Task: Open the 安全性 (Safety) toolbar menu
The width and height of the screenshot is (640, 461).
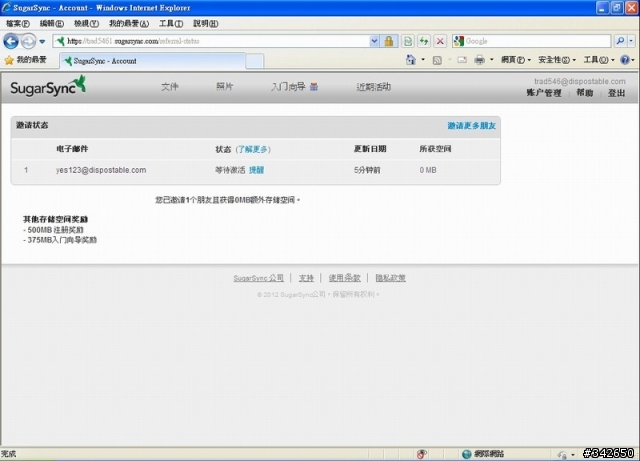Action: click(557, 60)
